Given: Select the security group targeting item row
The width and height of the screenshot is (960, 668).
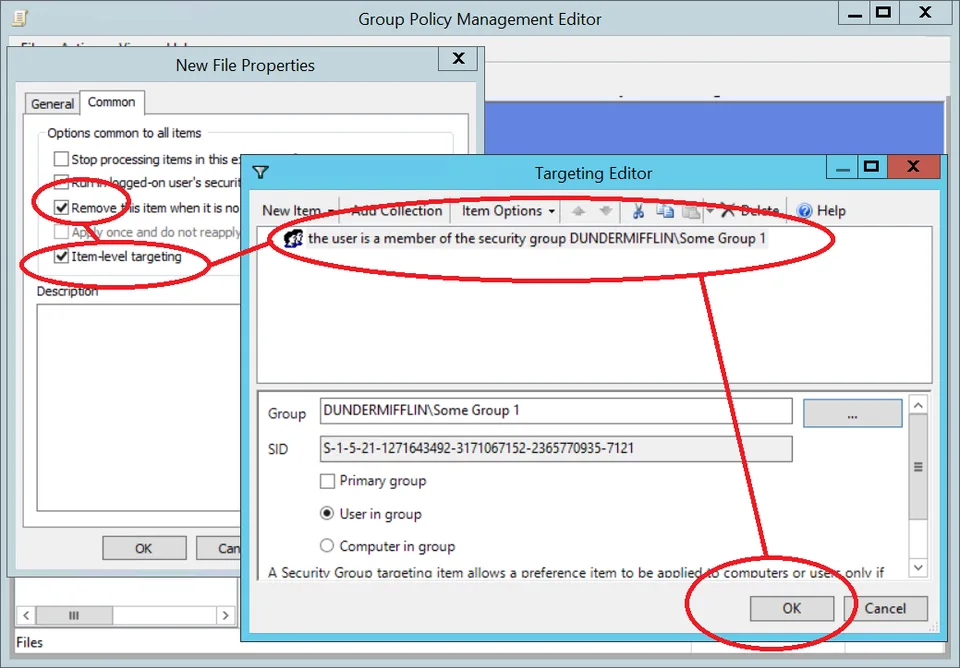Looking at the screenshot, I should tap(527, 239).
